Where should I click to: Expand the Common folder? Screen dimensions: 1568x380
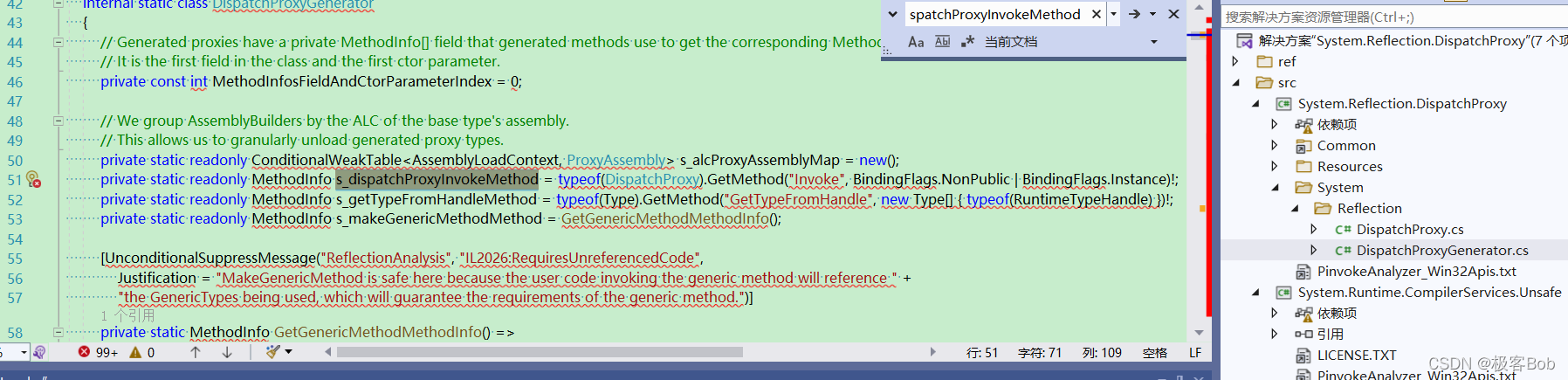1275,145
